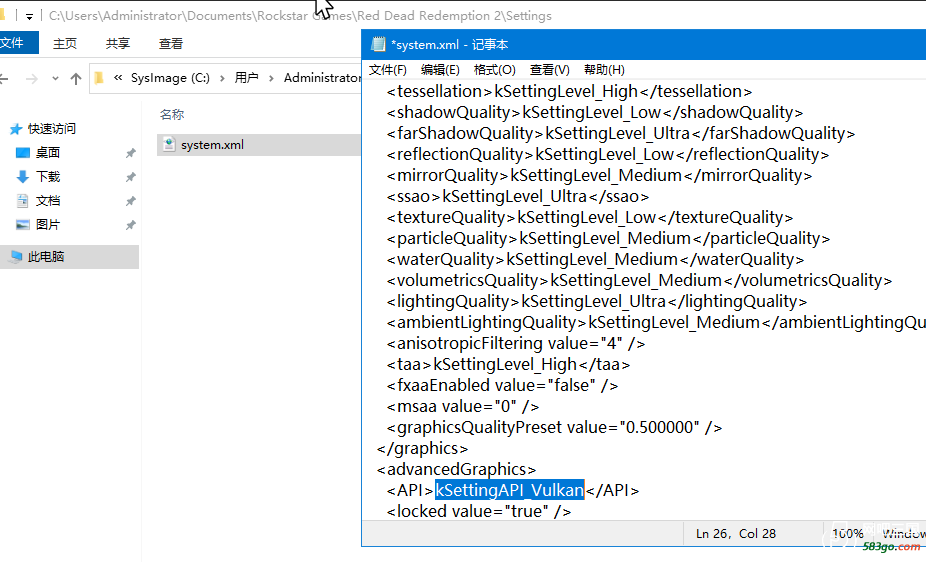926x562 pixels.
Task: Click the shadowQuality line in Notepad
Action: [x=595, y=112]
